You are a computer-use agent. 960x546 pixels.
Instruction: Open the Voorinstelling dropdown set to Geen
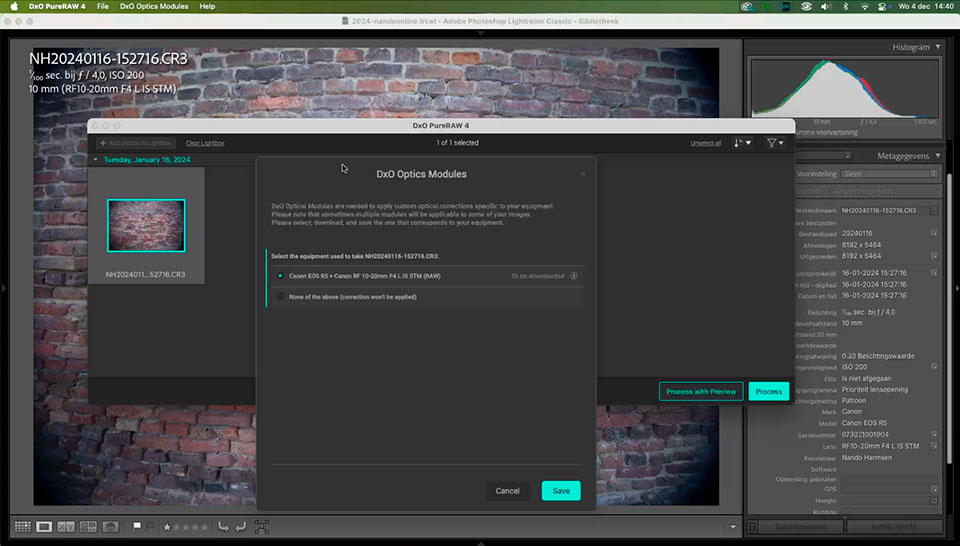pos(889,174)
